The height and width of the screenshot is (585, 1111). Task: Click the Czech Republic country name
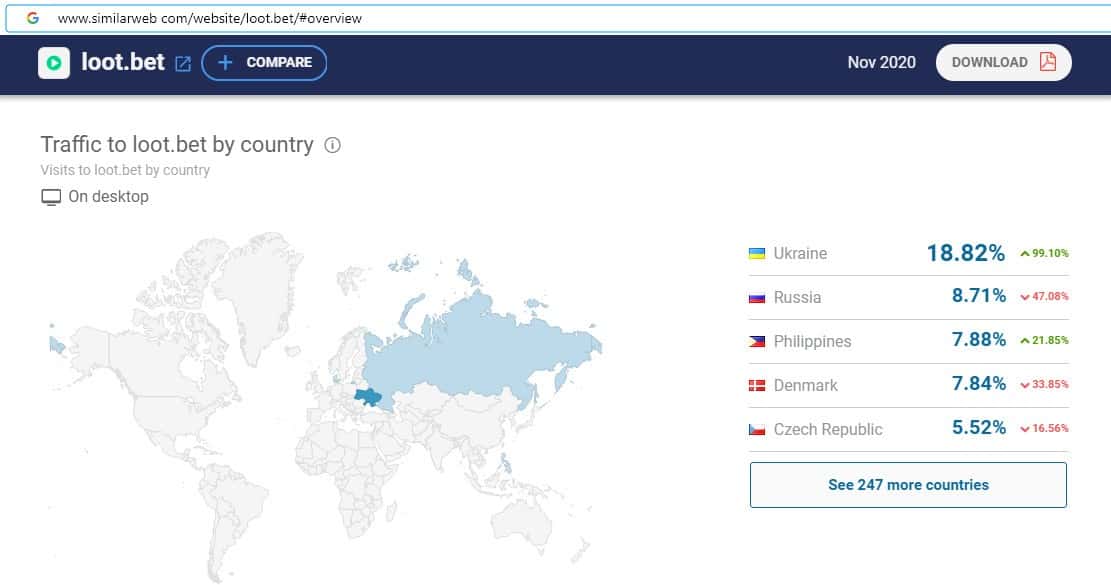point(828,429)
